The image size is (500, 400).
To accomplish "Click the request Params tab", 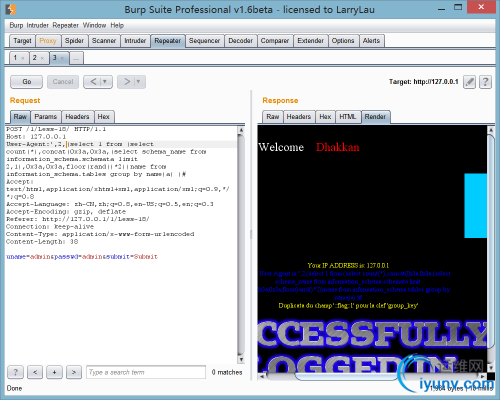I will (x=46, y=117).
